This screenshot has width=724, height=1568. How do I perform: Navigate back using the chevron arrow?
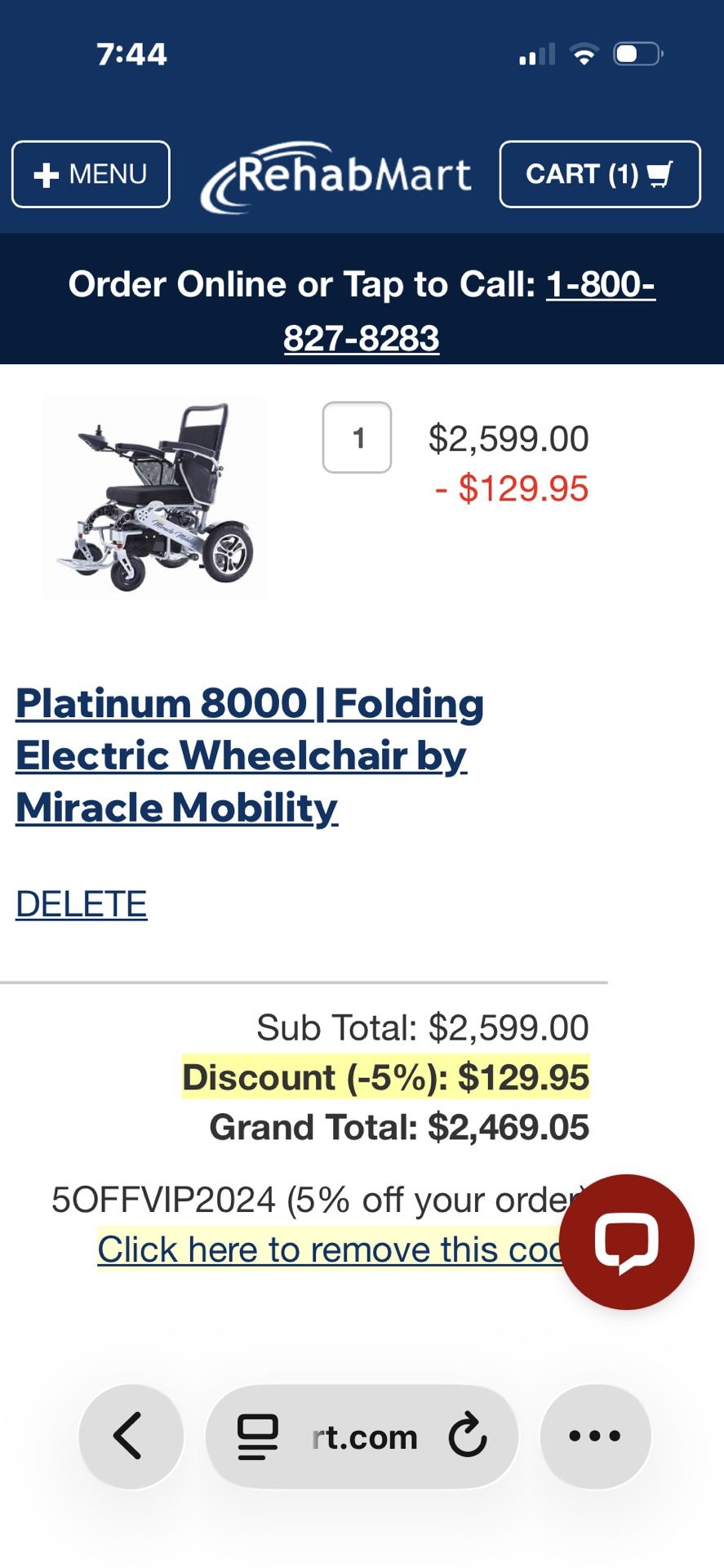coord(131,1436)
